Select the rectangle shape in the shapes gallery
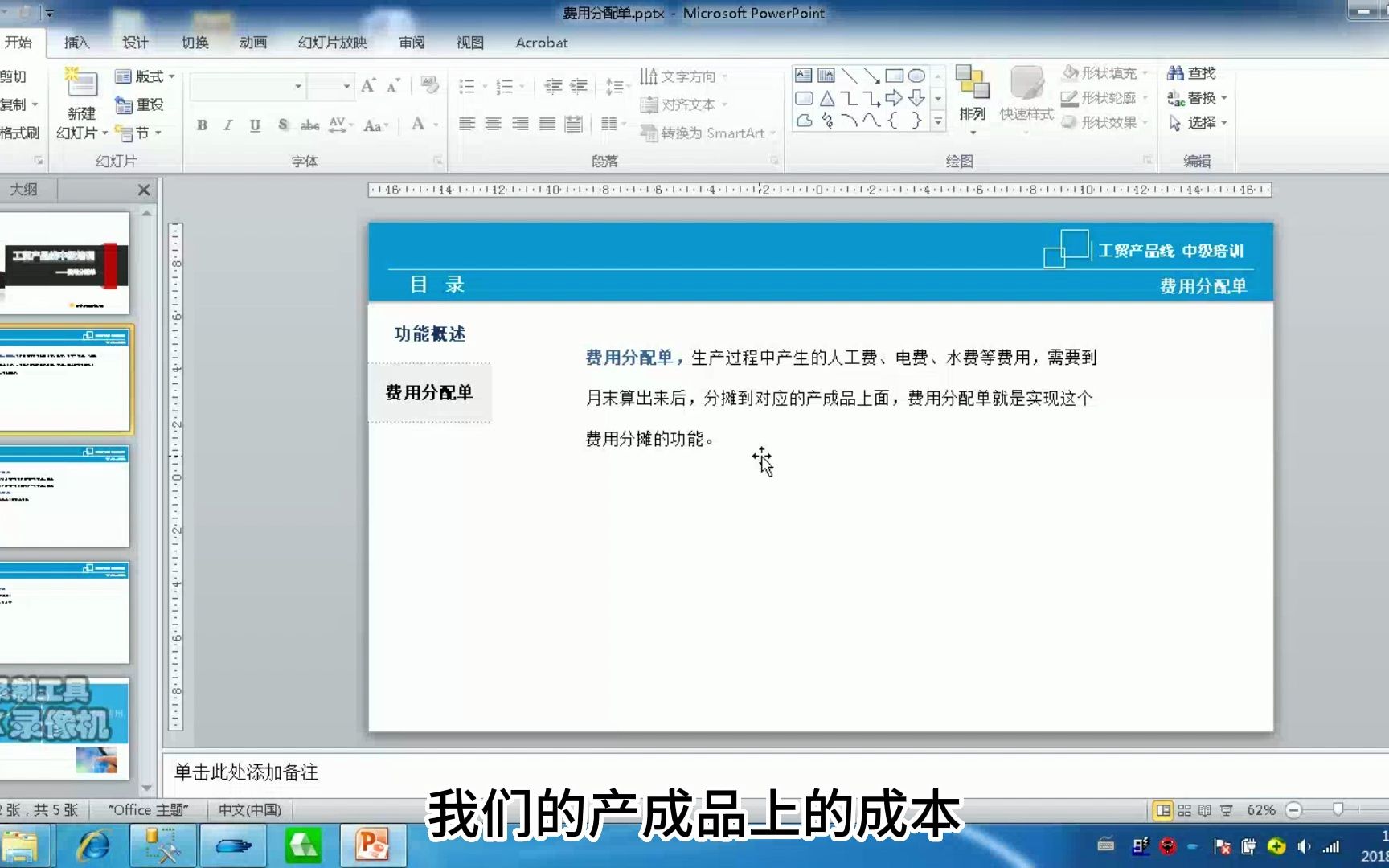1389x868 pixels. 895,75
